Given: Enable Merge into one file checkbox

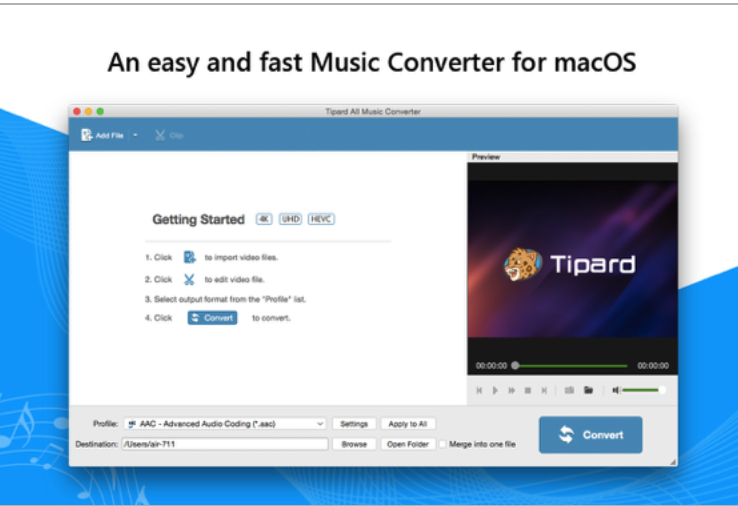Looking at the screenshot, I should pyautogui.click(x=442, y=444).
